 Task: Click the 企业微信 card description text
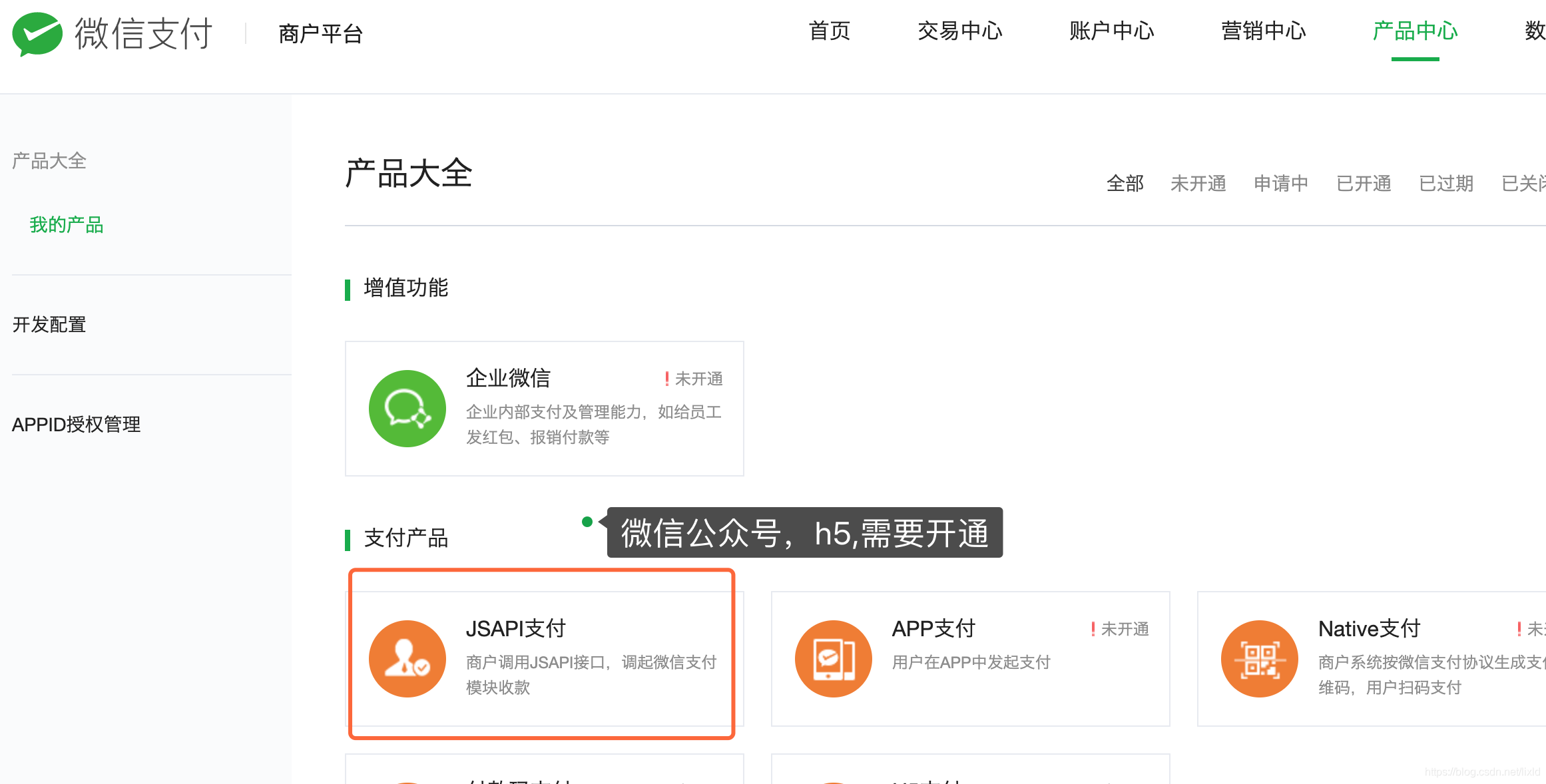pyautogui.click(x=593, y=425)
